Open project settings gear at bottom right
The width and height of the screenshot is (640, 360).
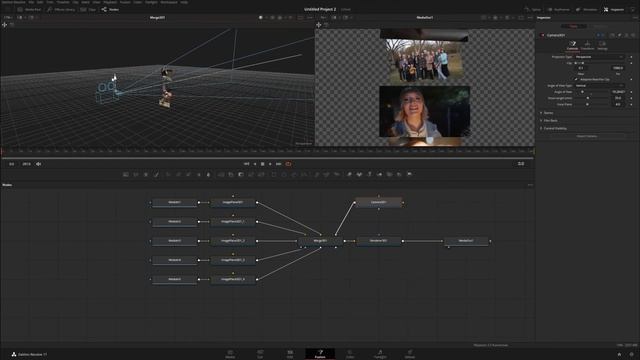point(631,354)
